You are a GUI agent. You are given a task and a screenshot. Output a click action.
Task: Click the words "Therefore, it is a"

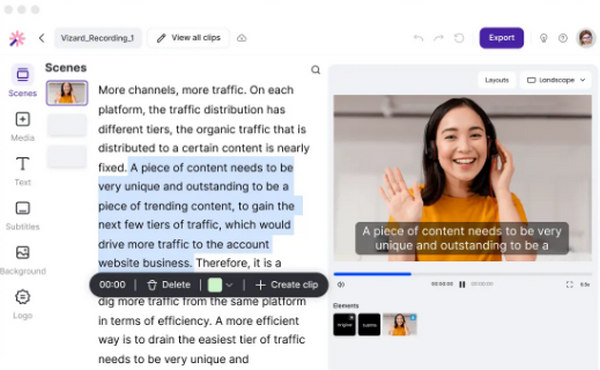(x=239, y=263)
